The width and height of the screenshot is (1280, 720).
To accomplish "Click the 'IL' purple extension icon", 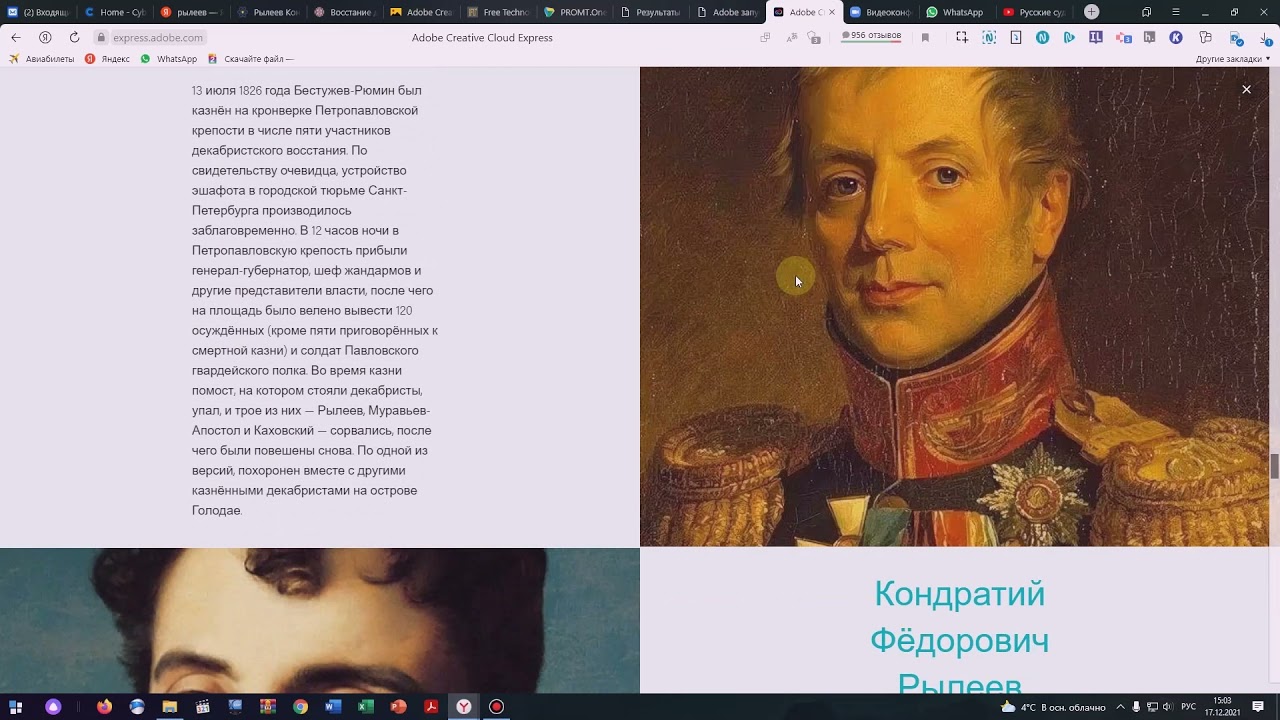I will (1096, 37).
